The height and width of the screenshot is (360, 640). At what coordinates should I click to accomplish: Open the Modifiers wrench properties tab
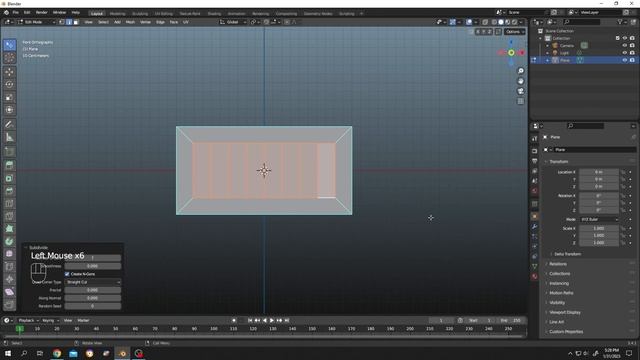point(534,226)
